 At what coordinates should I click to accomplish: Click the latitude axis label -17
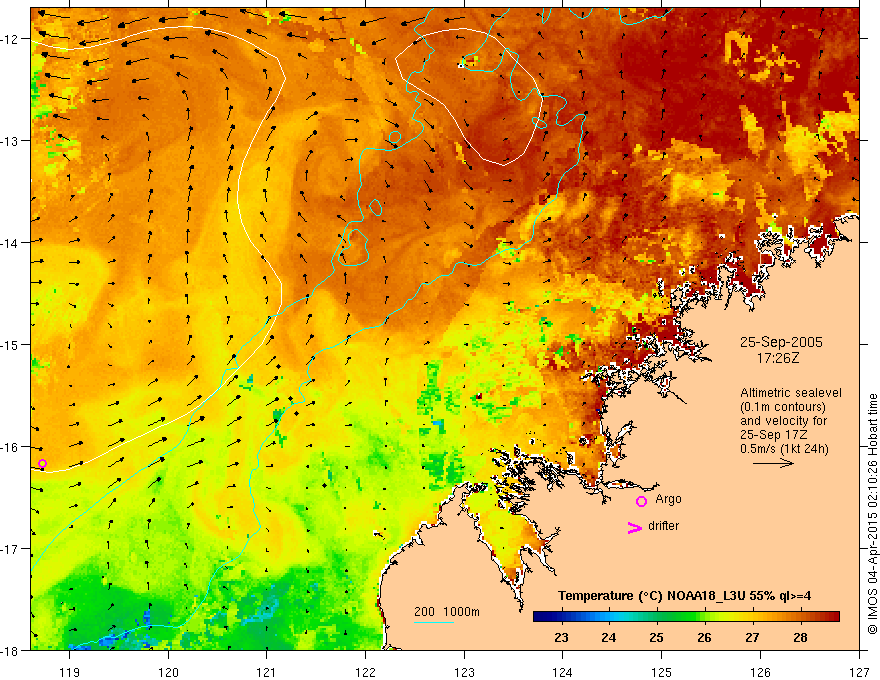[x=10, y=548]
